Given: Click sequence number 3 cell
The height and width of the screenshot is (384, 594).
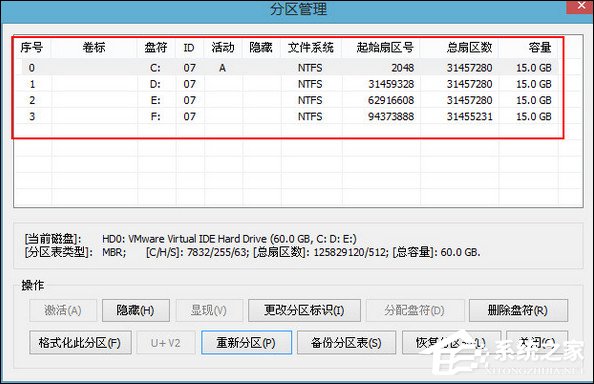Looking at the screenshot, I should 32,117.
